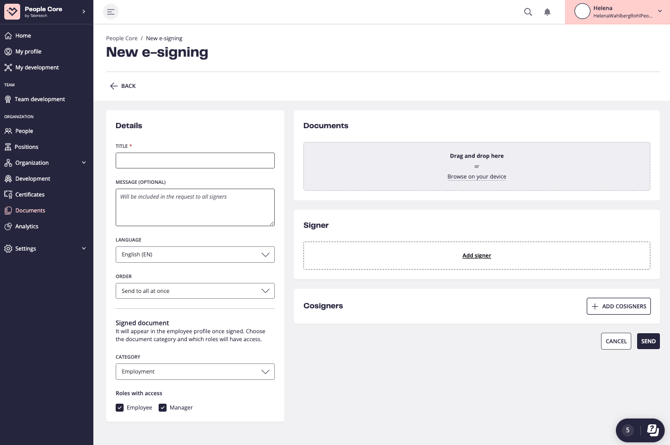This screenshot has height=445, width=670.
Task: Click Browse on your device link
Action: pos(476,177)
